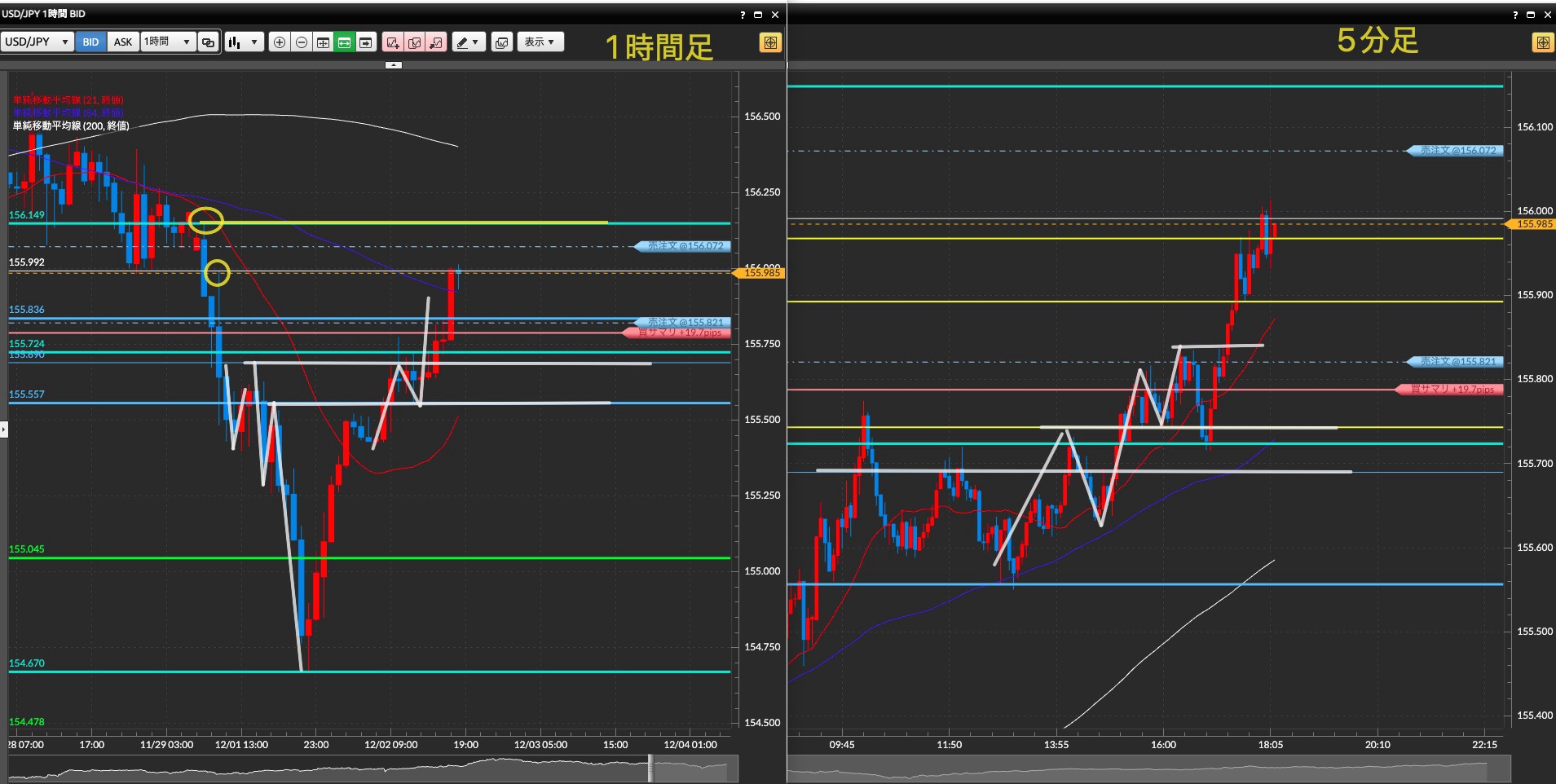Switch to ASK price display
The image size is (1556, 784).
(x=122, y=42)
